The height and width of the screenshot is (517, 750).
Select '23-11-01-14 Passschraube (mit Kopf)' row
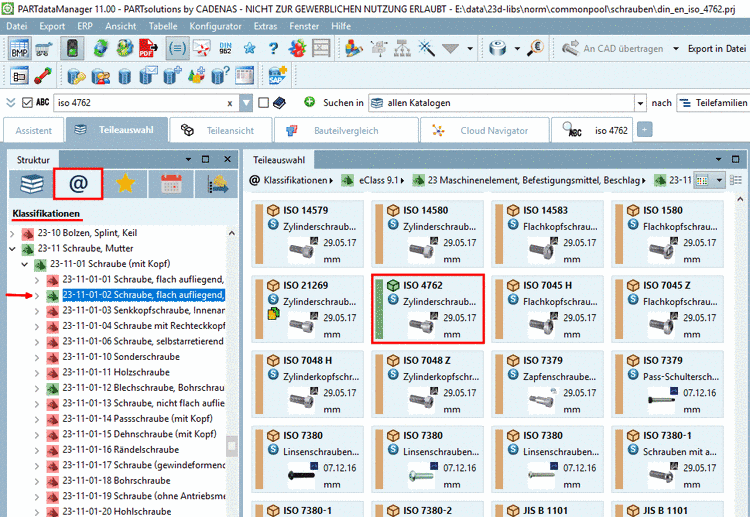[x=137, y=419]
